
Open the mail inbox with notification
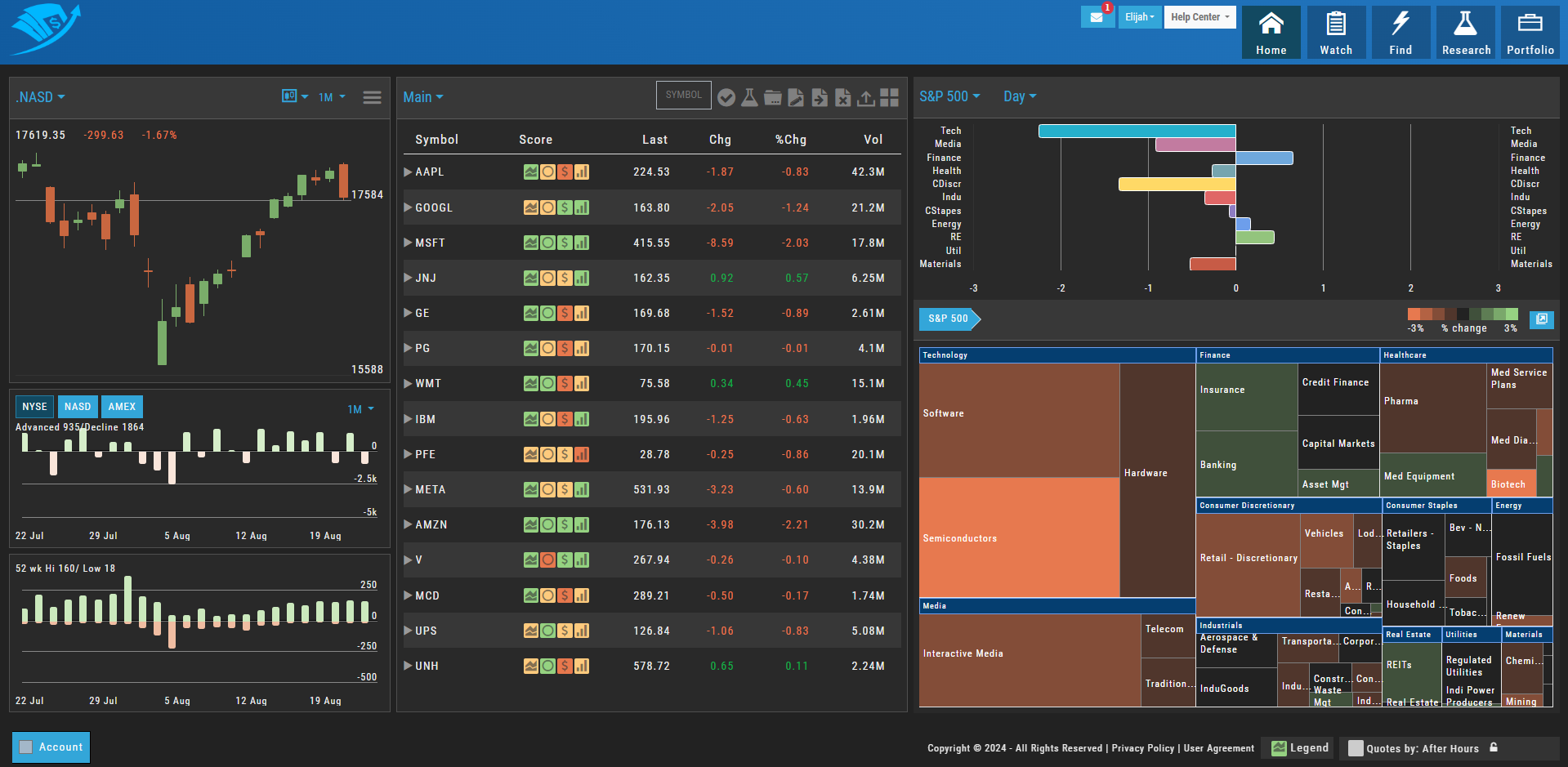tap(1097, 17)
